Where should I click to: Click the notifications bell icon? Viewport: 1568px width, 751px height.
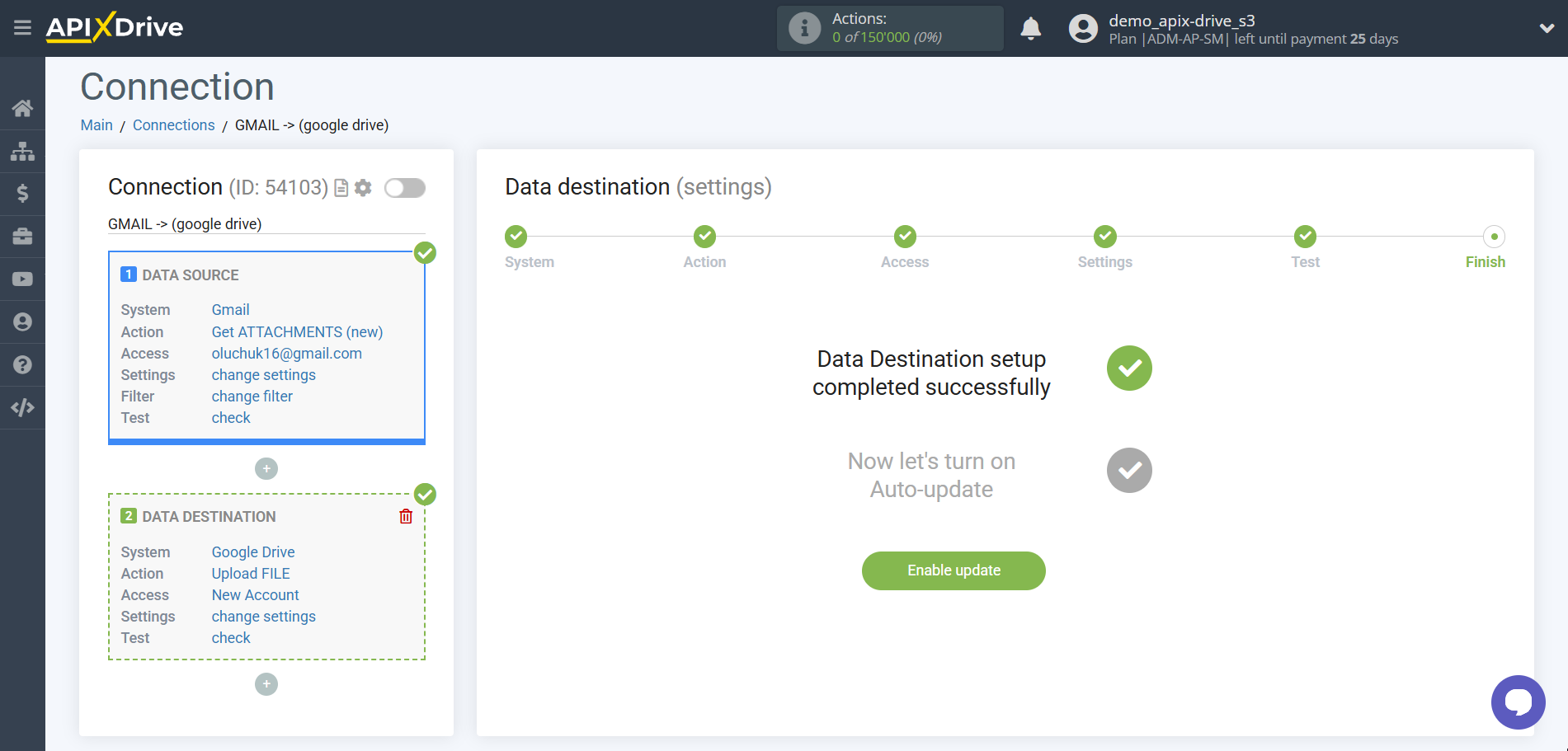coord(1031,29)
